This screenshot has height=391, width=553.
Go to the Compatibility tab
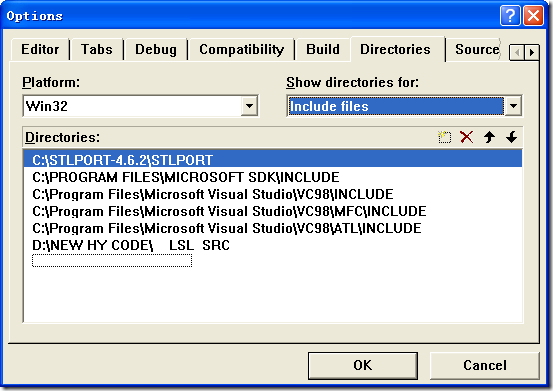click(x=241, y=49)
